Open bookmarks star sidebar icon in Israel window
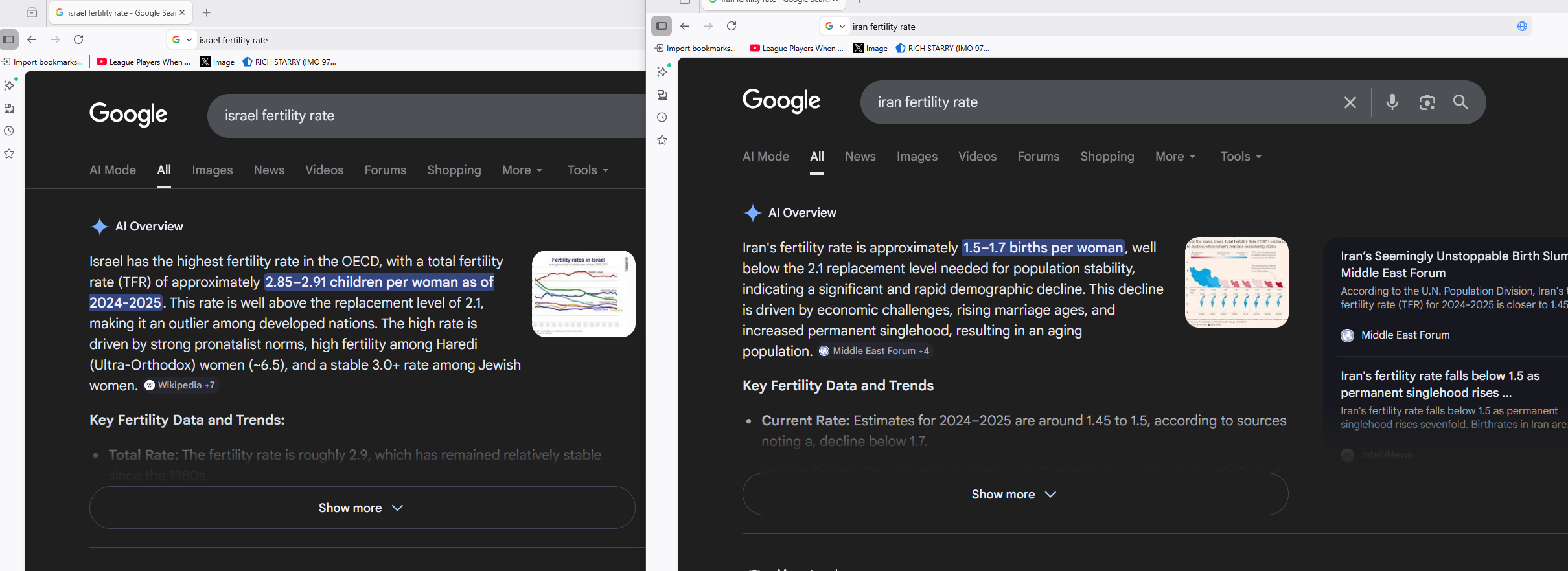1568x571 pixels. [9, 154]
